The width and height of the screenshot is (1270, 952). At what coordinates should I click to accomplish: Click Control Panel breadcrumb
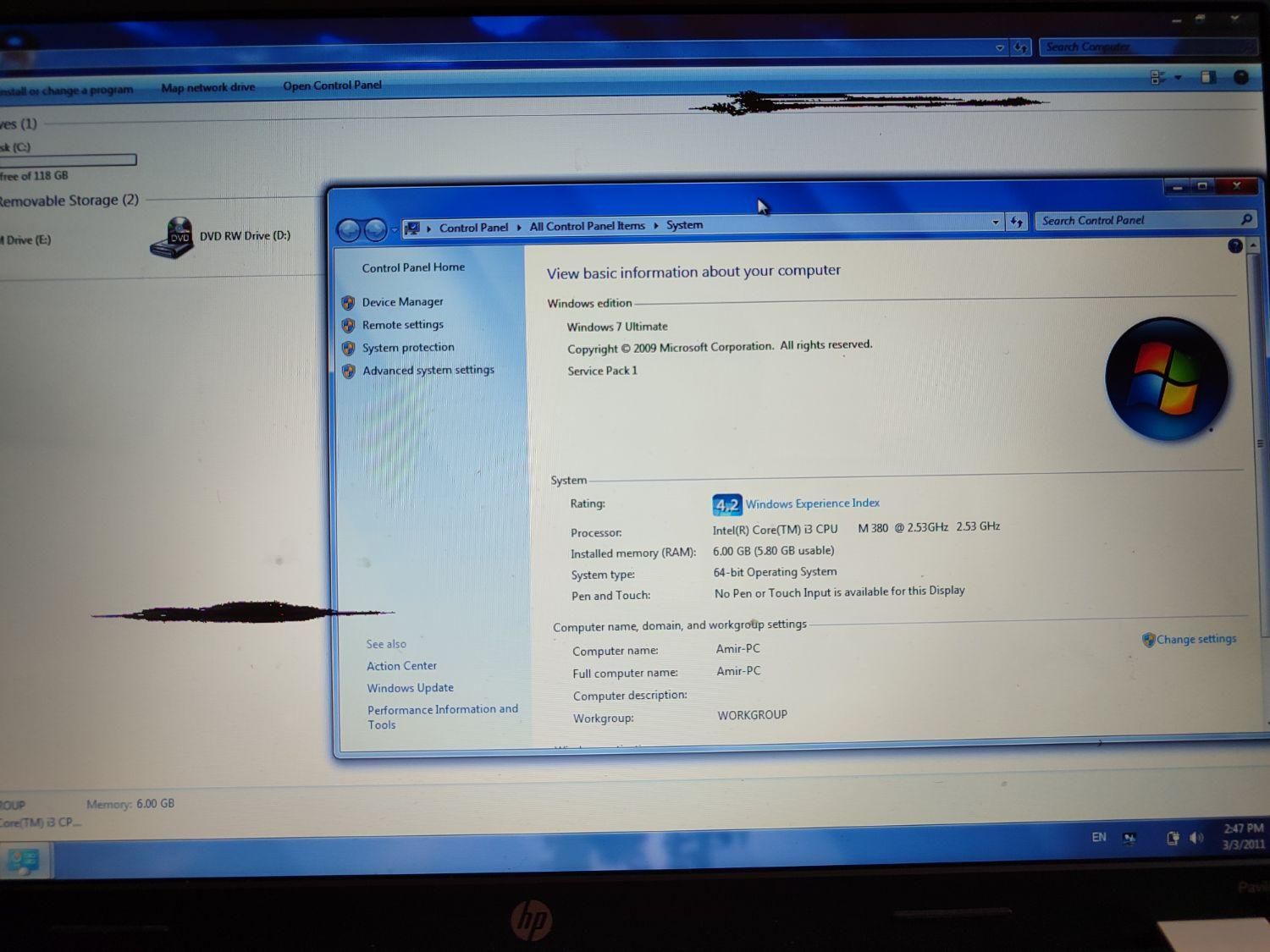(473, 228)
